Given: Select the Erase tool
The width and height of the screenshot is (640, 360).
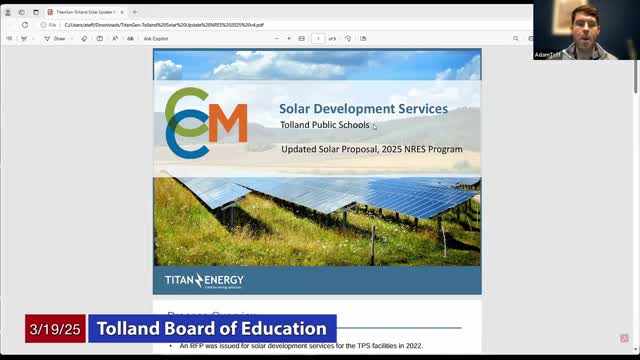Looking at the screenshot, I should tap(84, 38).
